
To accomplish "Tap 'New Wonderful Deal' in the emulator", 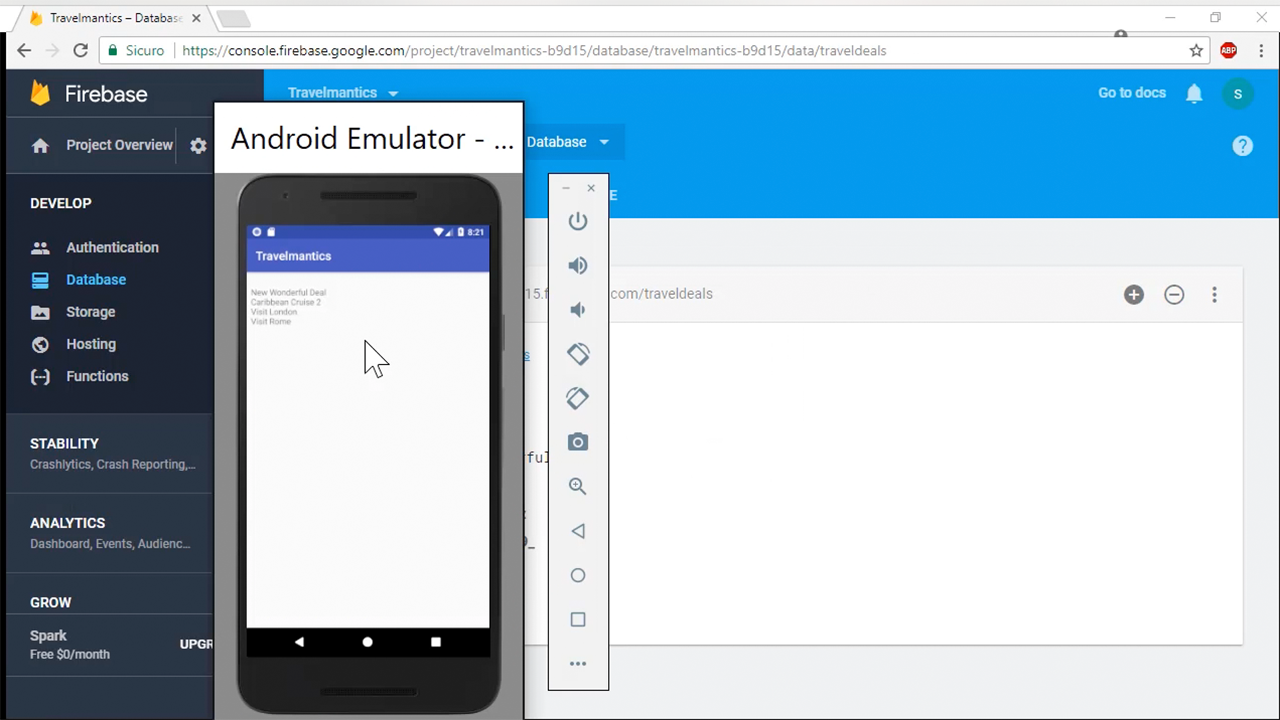I will tap(288, 293).
